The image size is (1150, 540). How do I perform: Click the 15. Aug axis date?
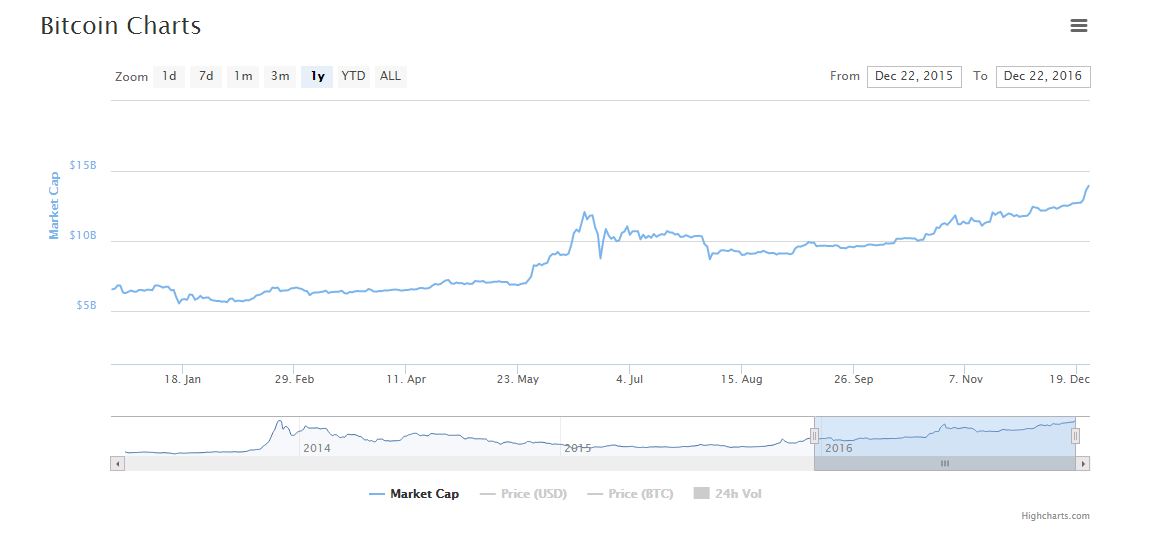tap(741, 379)
